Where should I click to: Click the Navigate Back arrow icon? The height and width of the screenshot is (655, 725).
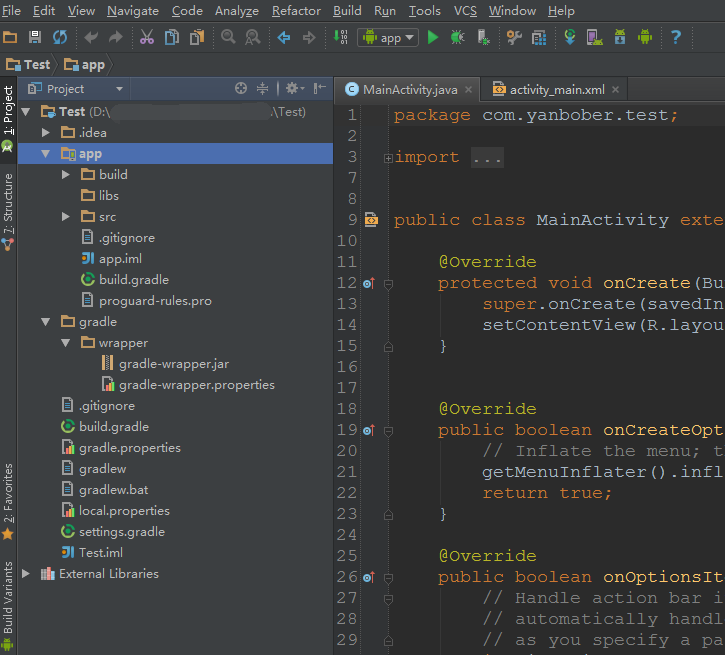coord(284,37)
